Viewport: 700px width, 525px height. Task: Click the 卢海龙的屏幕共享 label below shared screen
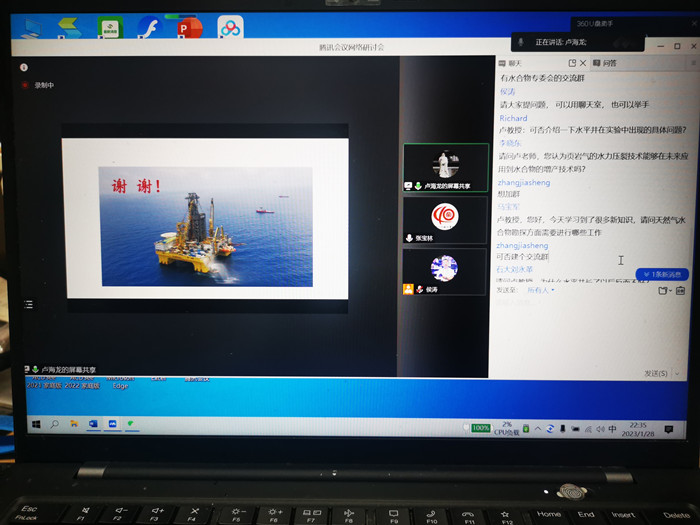[x=69, y=370]
